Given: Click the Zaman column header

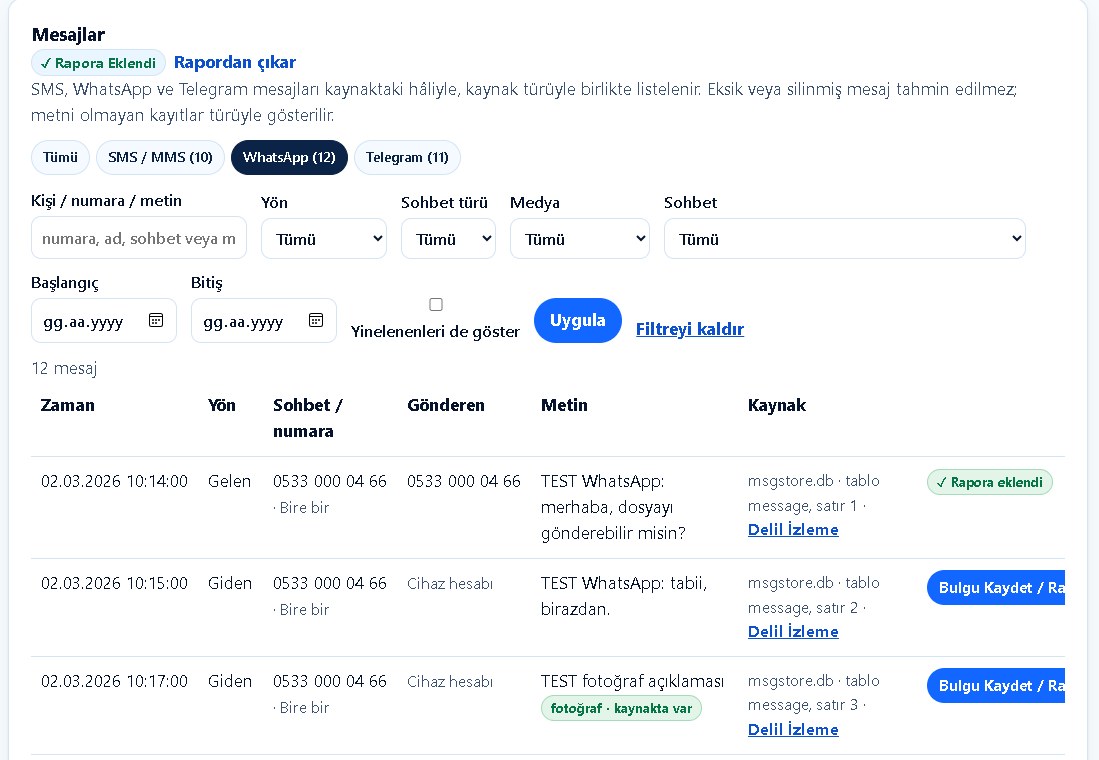Looking at the screenshot, I should click(x=67, y=405).
